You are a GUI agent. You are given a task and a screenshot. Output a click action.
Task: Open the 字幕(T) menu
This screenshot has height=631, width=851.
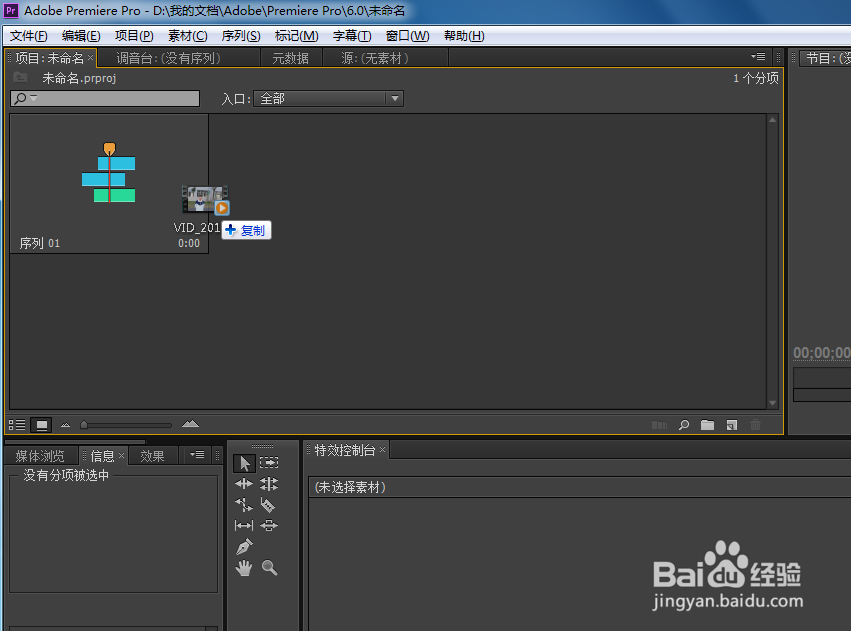pos(352,36)
